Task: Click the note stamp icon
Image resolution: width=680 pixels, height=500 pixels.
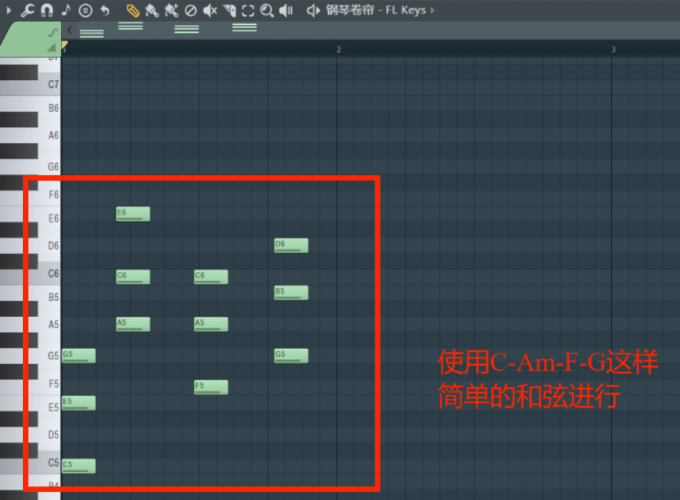Action: 66,10
